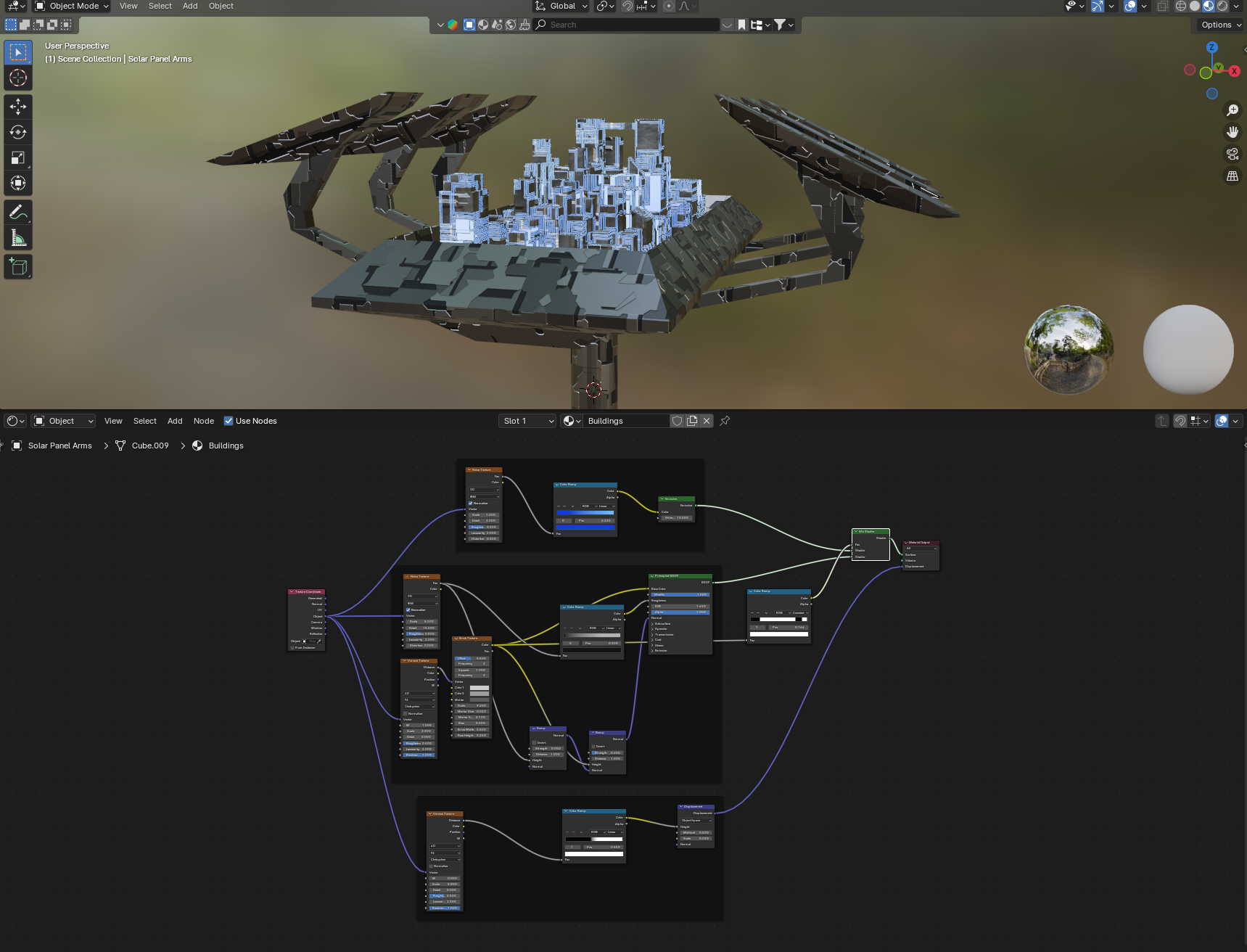The image size is (1247, 952).
Task: Click the X axis on navigation gizmo
Action: (x=1235, y=71)
